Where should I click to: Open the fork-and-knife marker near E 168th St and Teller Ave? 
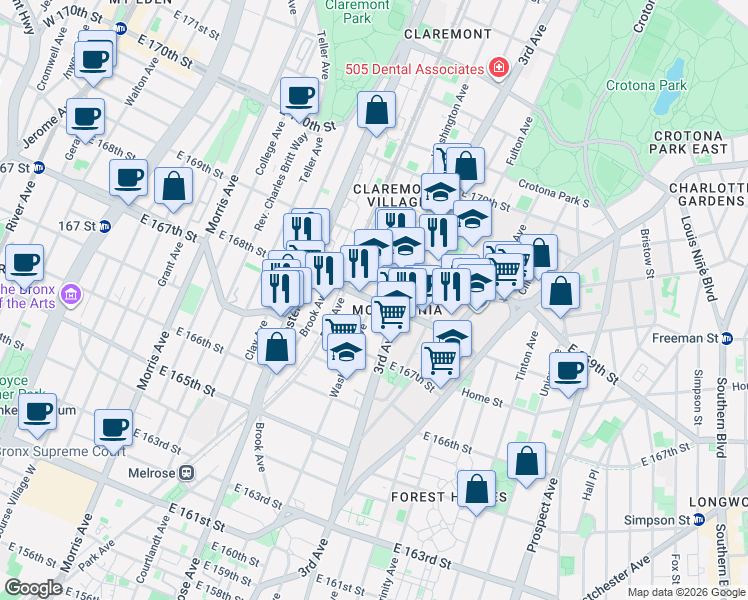[302, 230]
